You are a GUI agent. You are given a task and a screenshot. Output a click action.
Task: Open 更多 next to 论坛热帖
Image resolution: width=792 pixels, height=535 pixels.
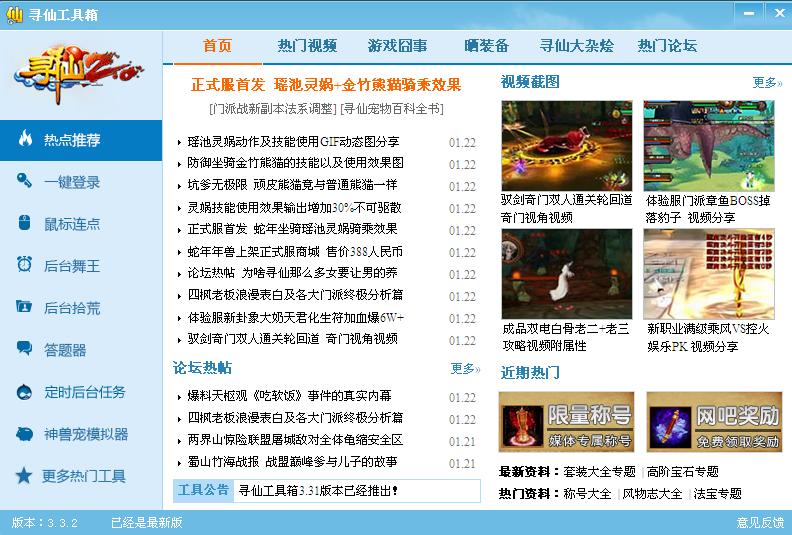click(465, 368)
